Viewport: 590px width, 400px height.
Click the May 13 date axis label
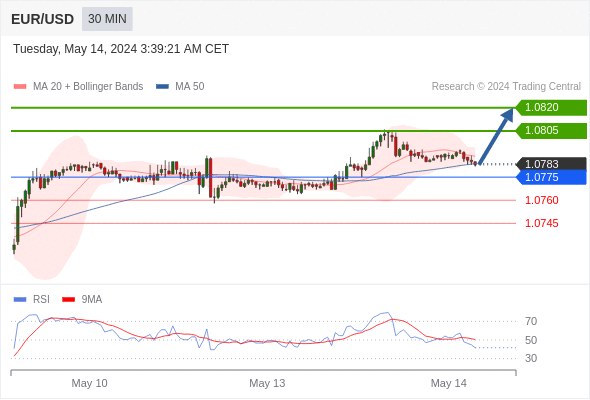pyautogui.click(x=267, y=383)
